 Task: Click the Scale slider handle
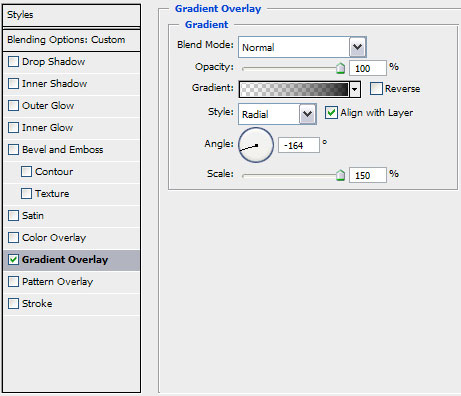pyautogui.click(x=340, y=175)
